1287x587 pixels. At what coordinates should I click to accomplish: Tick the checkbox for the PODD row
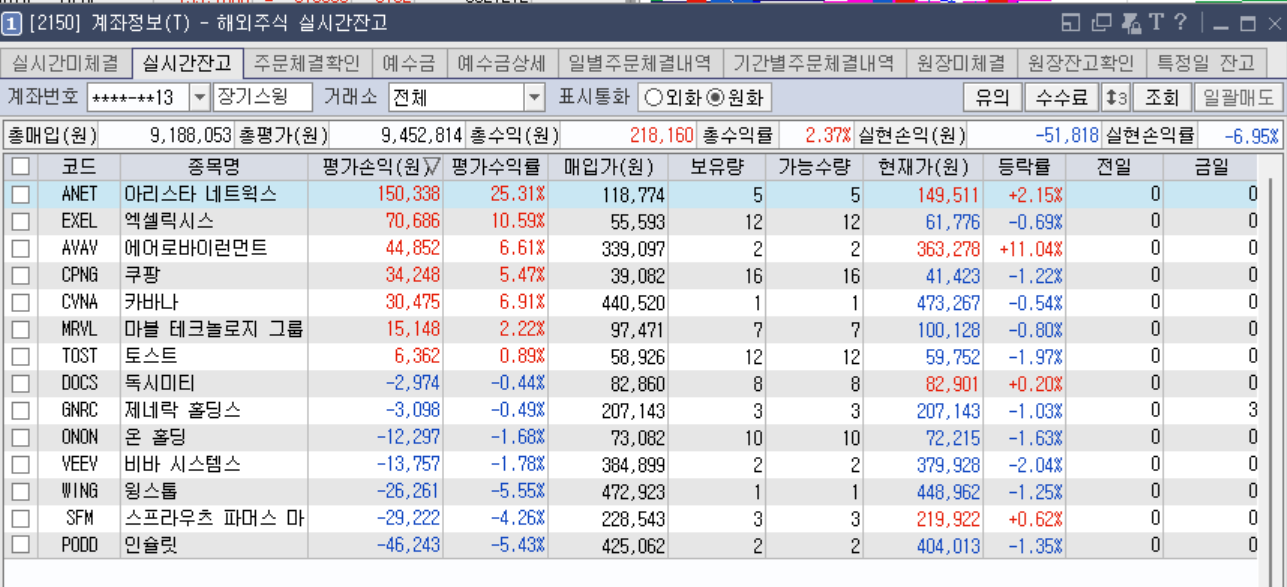(x=20, y=545)
